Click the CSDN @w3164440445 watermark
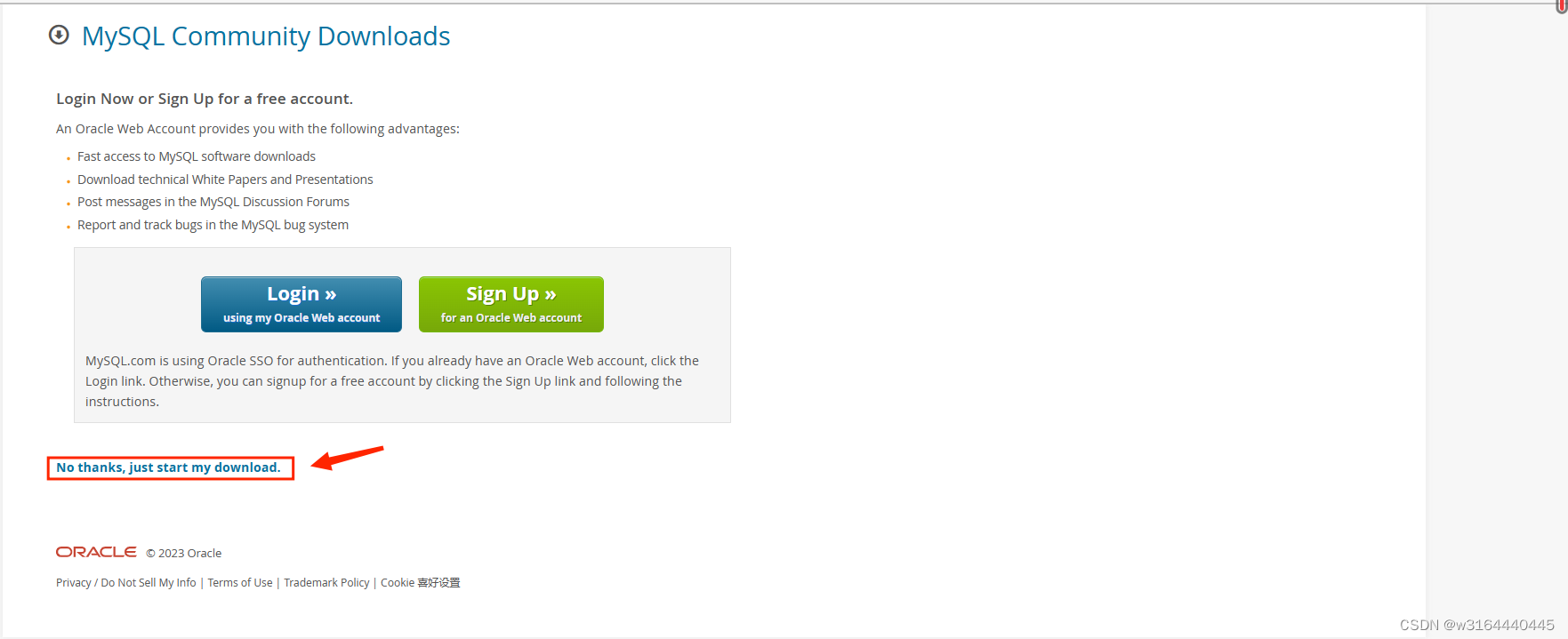Image resolution: width=1568 pixels, height=639 pixels. tap(1476, 625)
